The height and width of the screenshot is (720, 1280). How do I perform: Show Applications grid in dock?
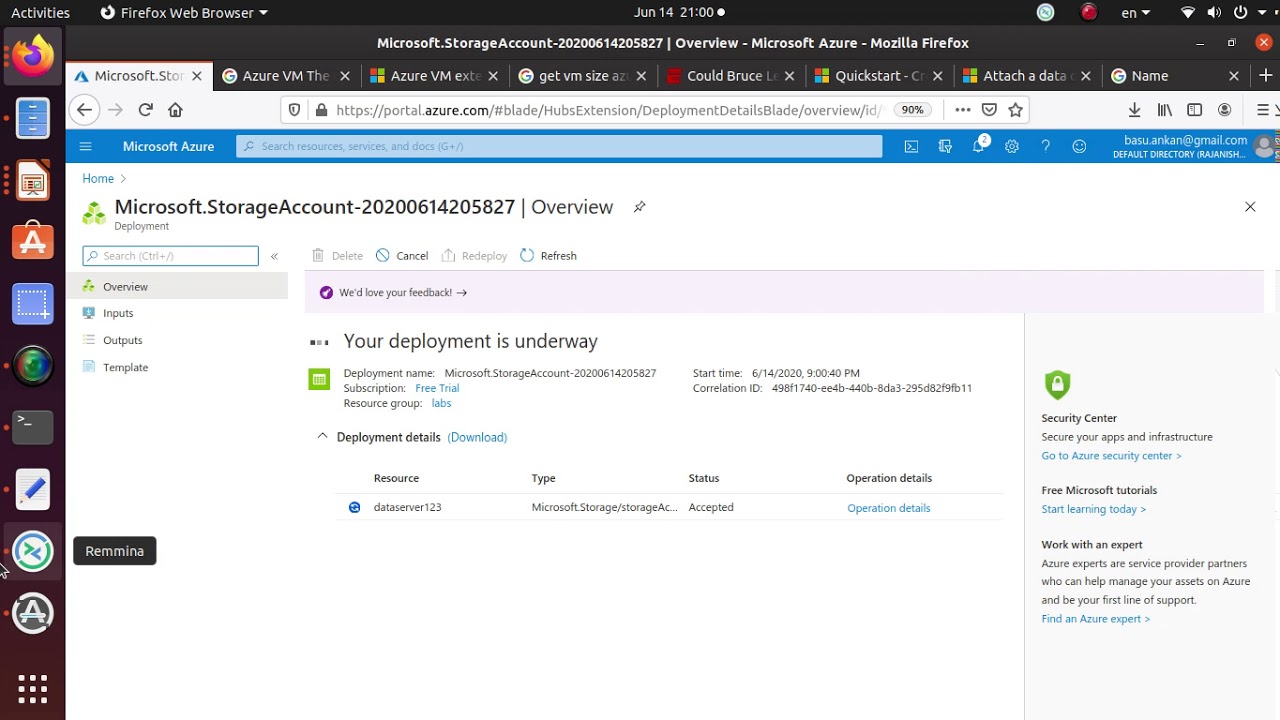click(x=33, y=688)
